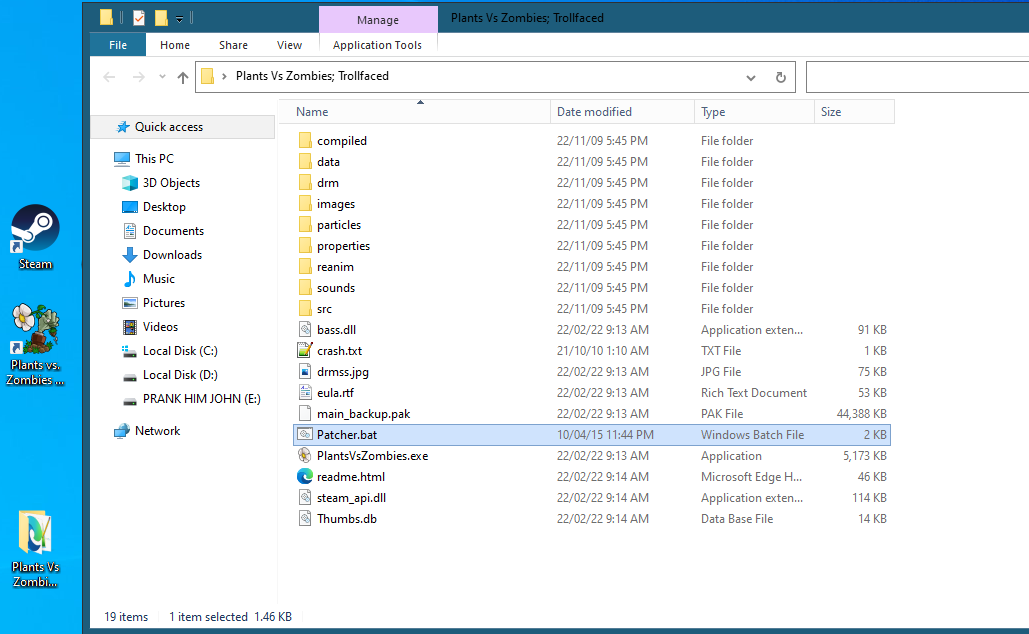Open Desktop in the sidebar
This screenshot has height=634, width=1029.
(x=164, y=207)
